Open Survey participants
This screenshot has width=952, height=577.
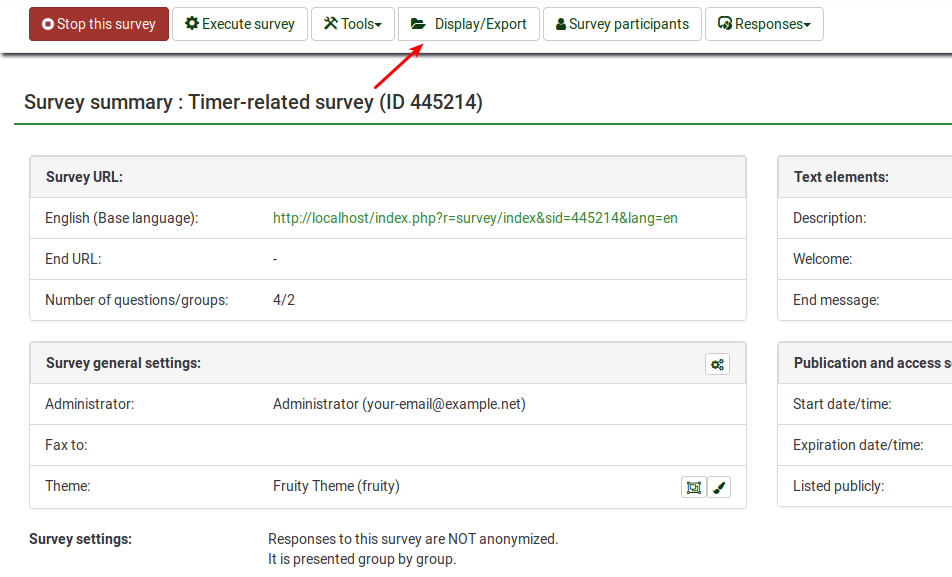pyautogui.click(x=621, y=24)
